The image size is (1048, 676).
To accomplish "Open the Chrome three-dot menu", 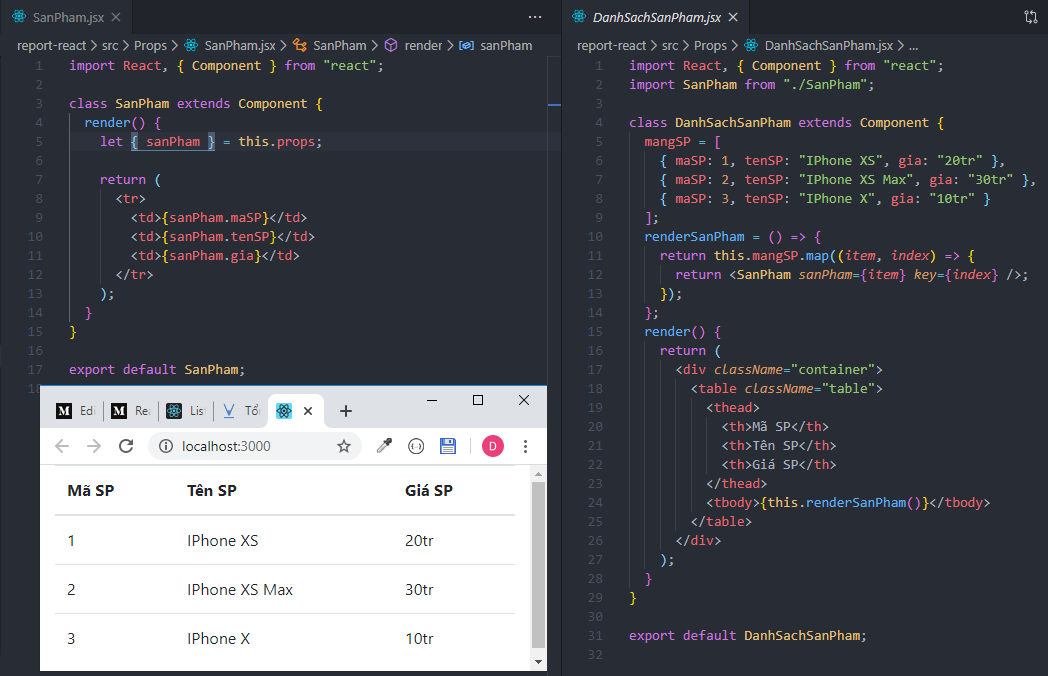I will pos(526,446).
